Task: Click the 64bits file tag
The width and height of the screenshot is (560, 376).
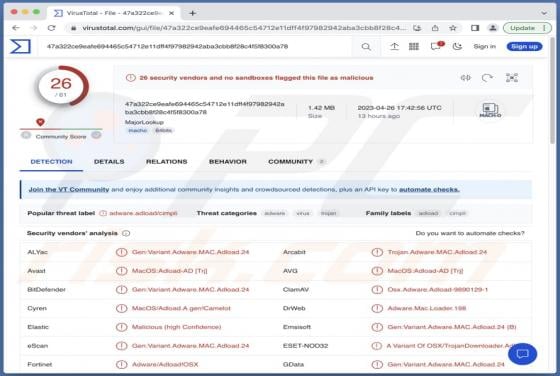Action: click(163, 130)
